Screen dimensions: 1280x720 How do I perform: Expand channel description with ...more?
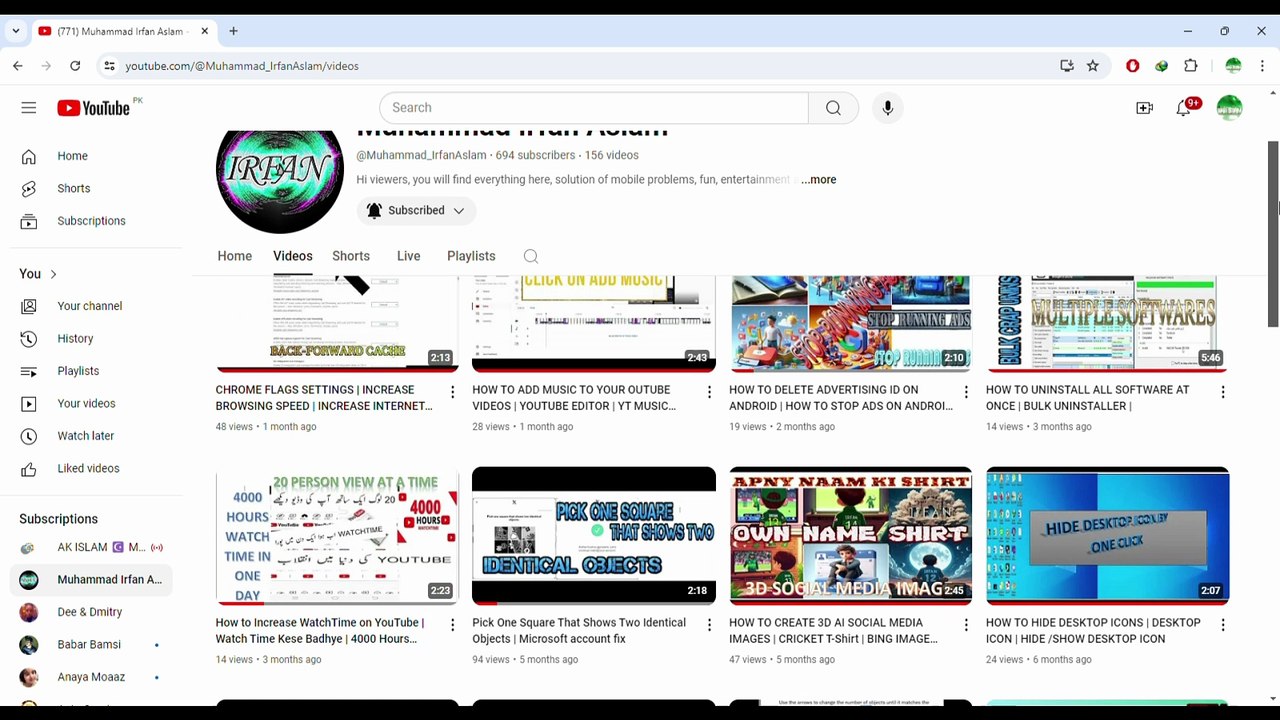click(818, 180)
